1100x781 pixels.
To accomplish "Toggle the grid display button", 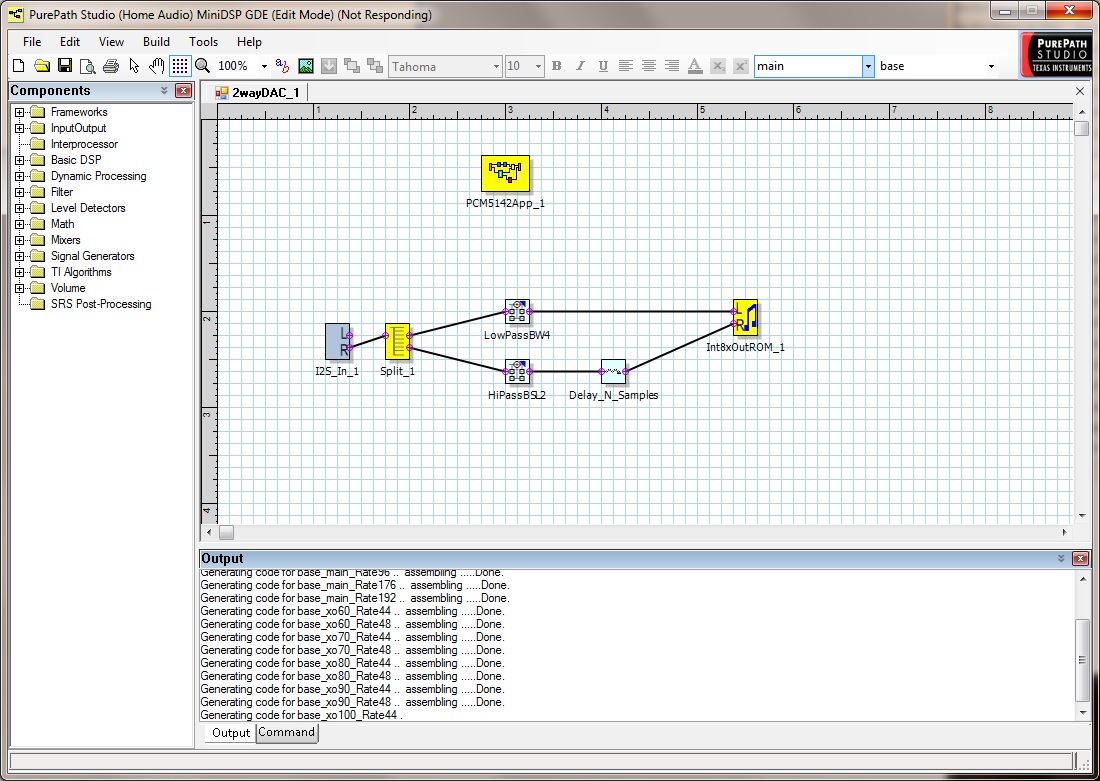I will [180, 66].
